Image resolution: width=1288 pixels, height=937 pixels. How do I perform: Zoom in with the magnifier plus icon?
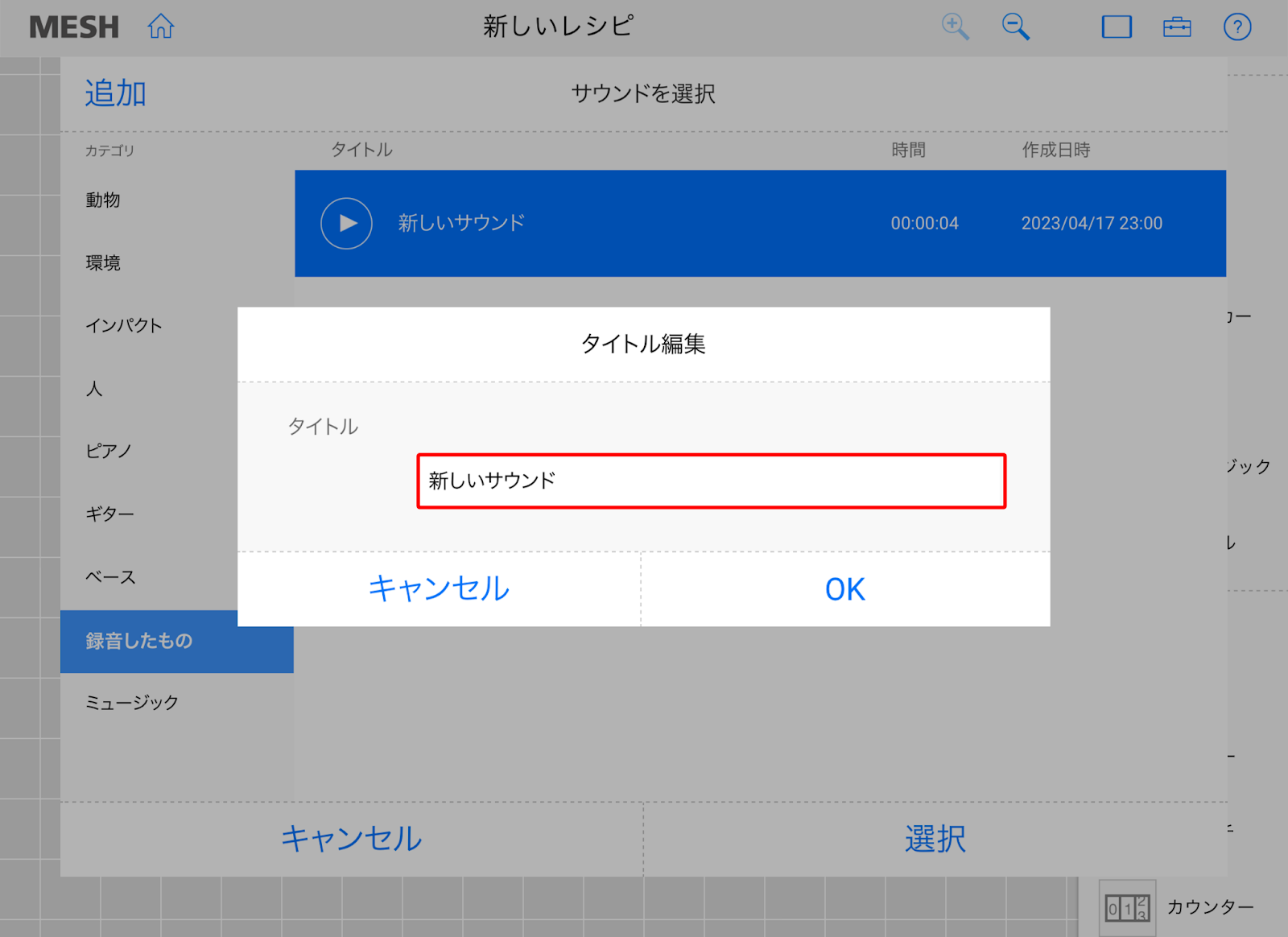coord(956,27)
